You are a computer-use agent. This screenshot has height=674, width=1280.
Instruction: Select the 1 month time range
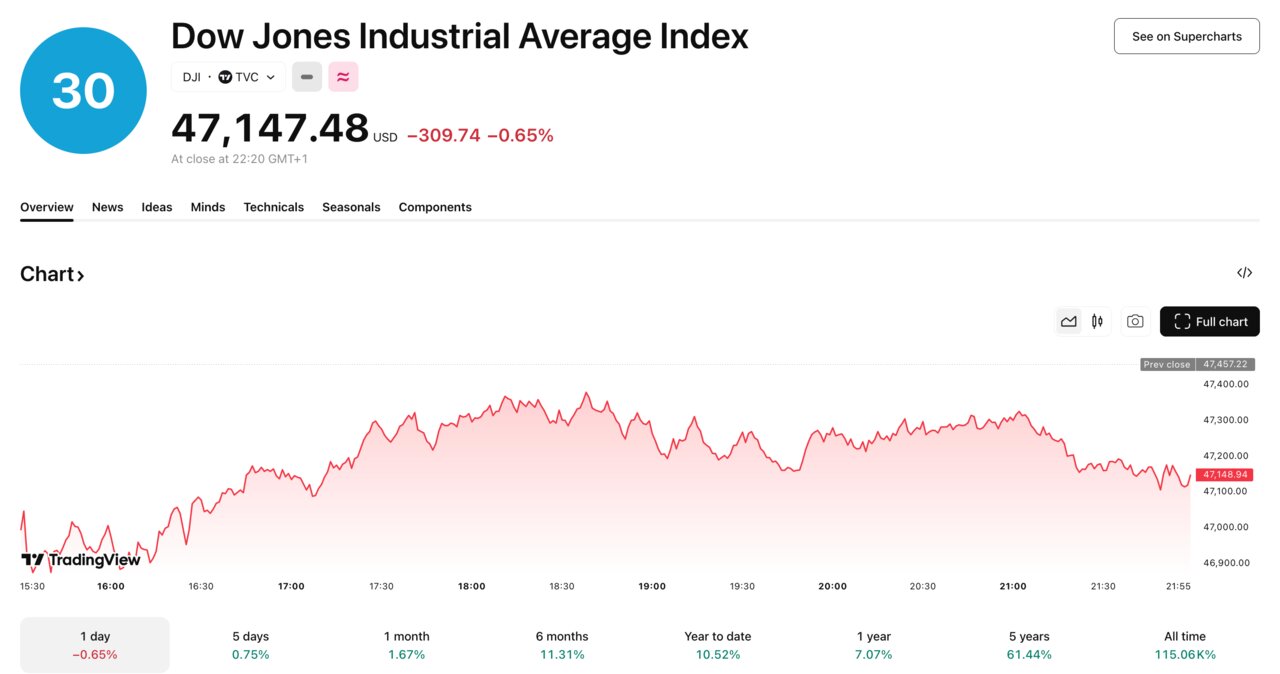[x=406, y=645]
